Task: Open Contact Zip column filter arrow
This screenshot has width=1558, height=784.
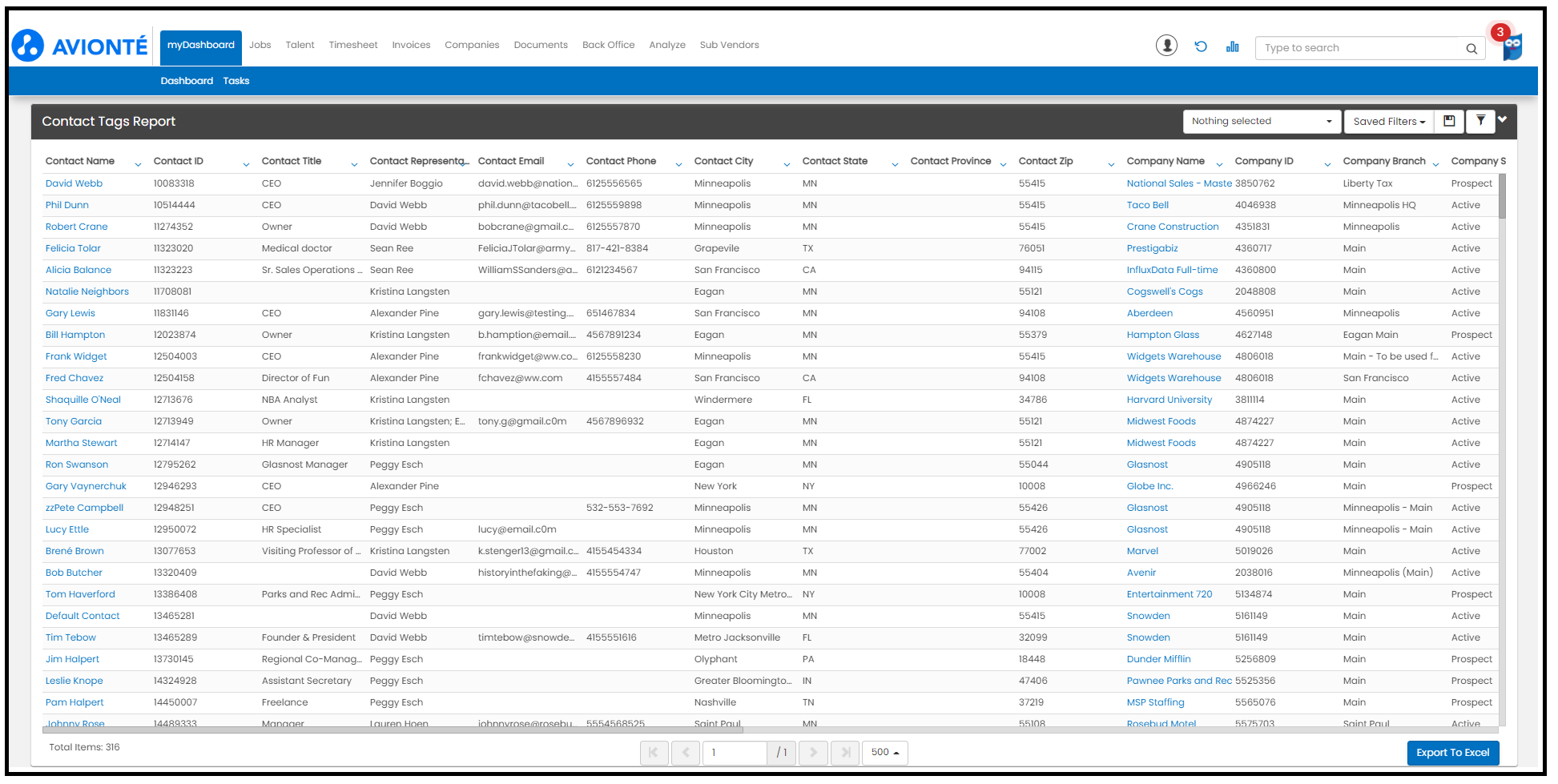Action: tap(1111, 164)
